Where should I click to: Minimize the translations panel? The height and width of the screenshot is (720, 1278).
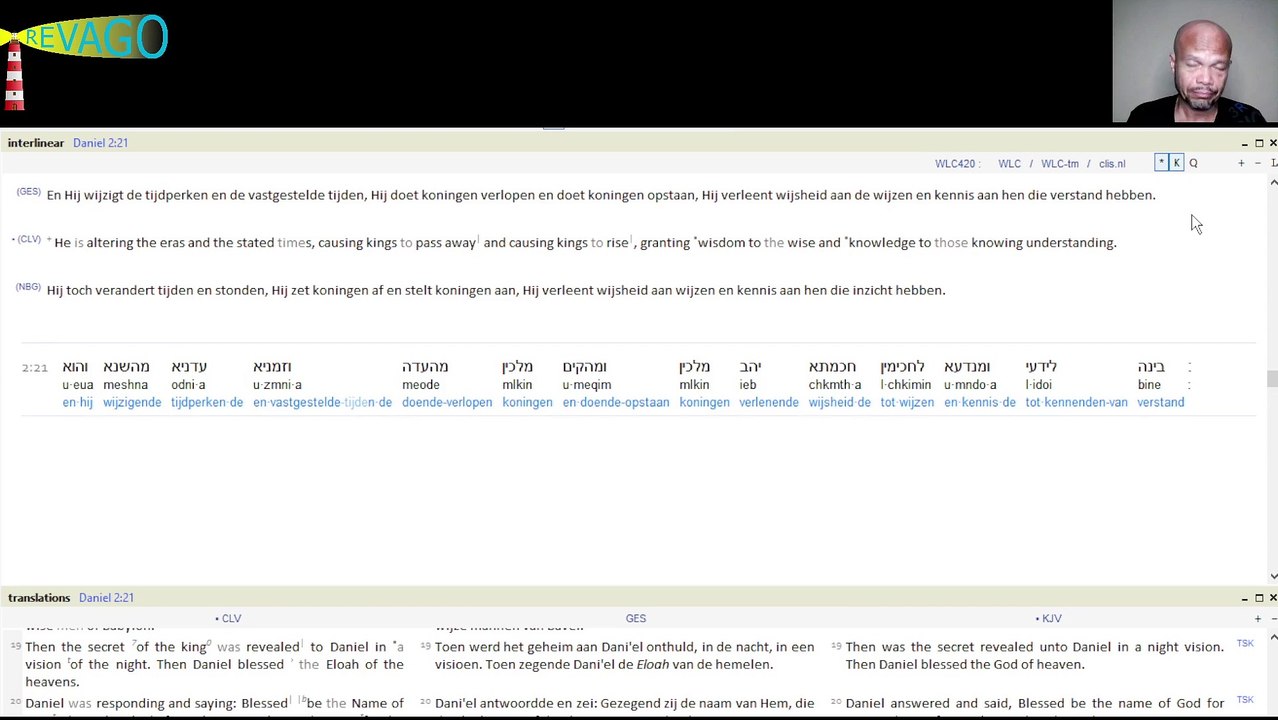point(1244,598)
